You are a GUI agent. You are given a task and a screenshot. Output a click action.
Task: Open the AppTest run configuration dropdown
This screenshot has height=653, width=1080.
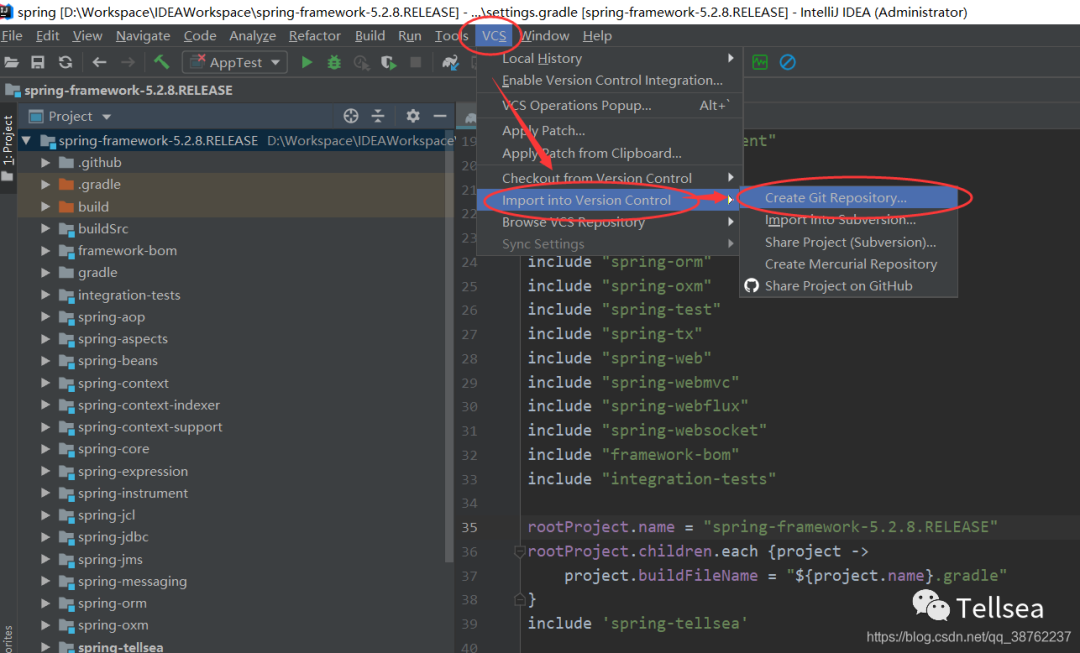click(x=235, y=63)
